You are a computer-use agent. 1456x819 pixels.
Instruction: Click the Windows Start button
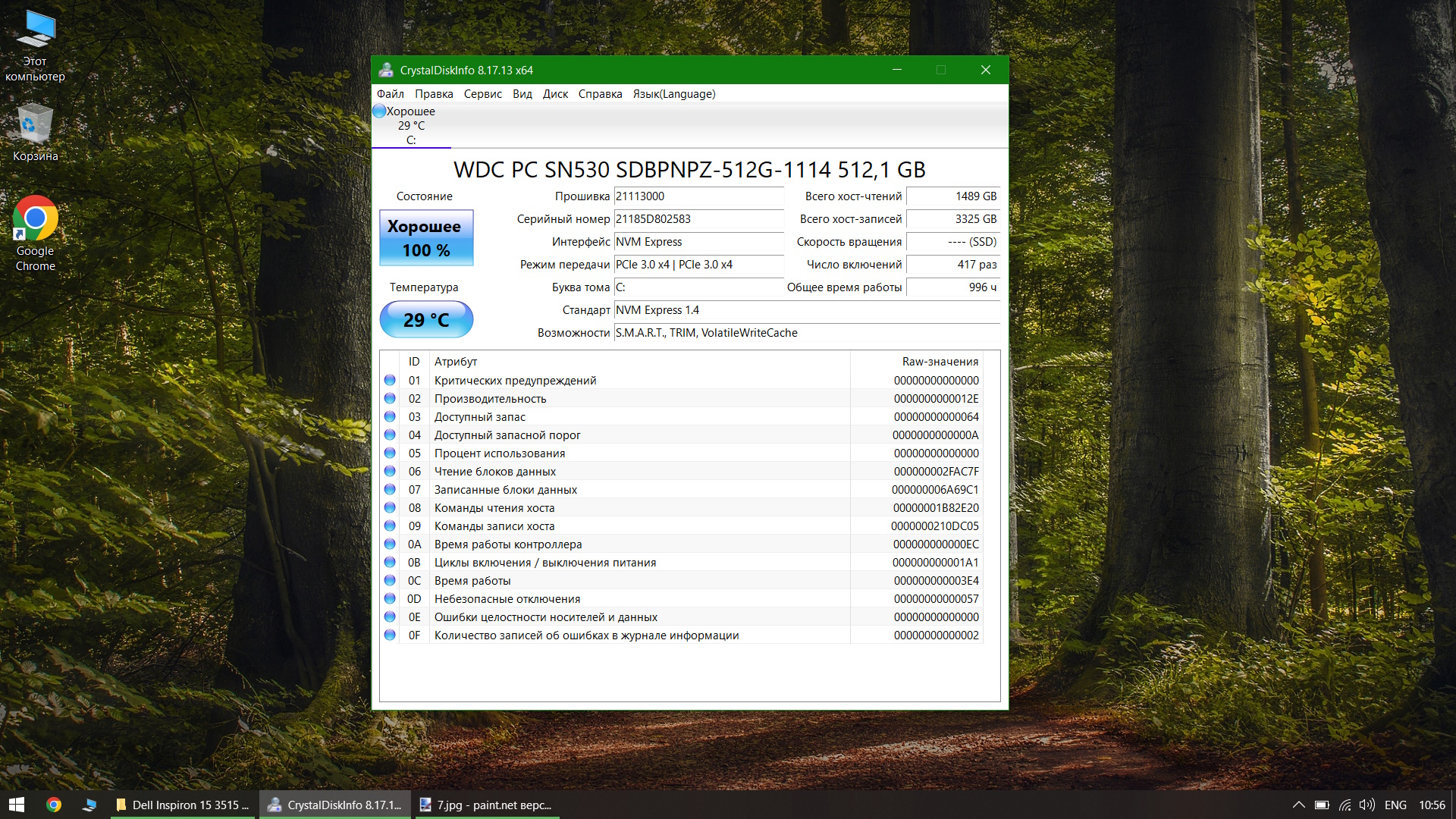pyautogui.click(x=17, y=805)
